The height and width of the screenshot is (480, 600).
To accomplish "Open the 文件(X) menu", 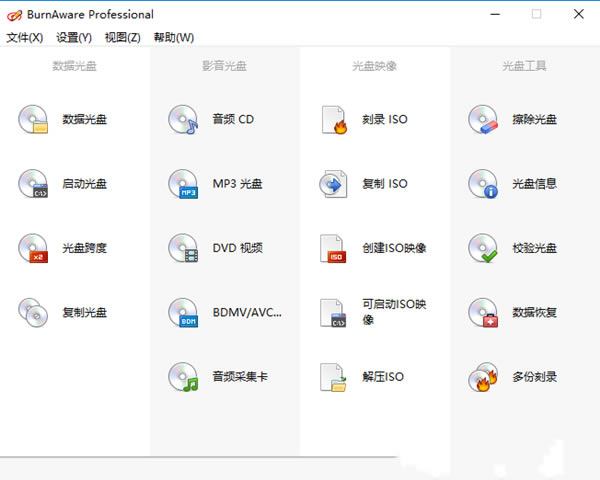I will click(x=25, y=37).
